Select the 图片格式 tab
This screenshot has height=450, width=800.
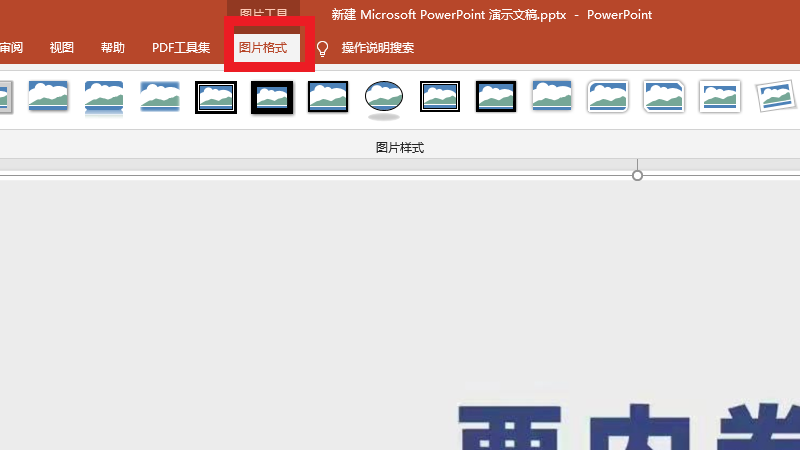(x=263, y=48)
